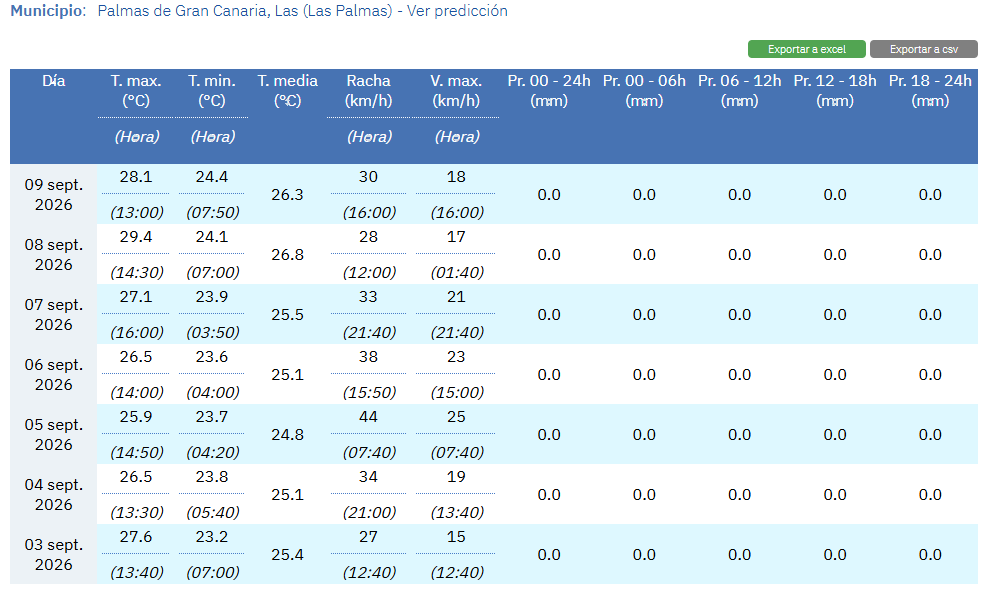Select the Pr. 00 - 24h column header
Screen dimensions: 991x591
coord(549,91)
